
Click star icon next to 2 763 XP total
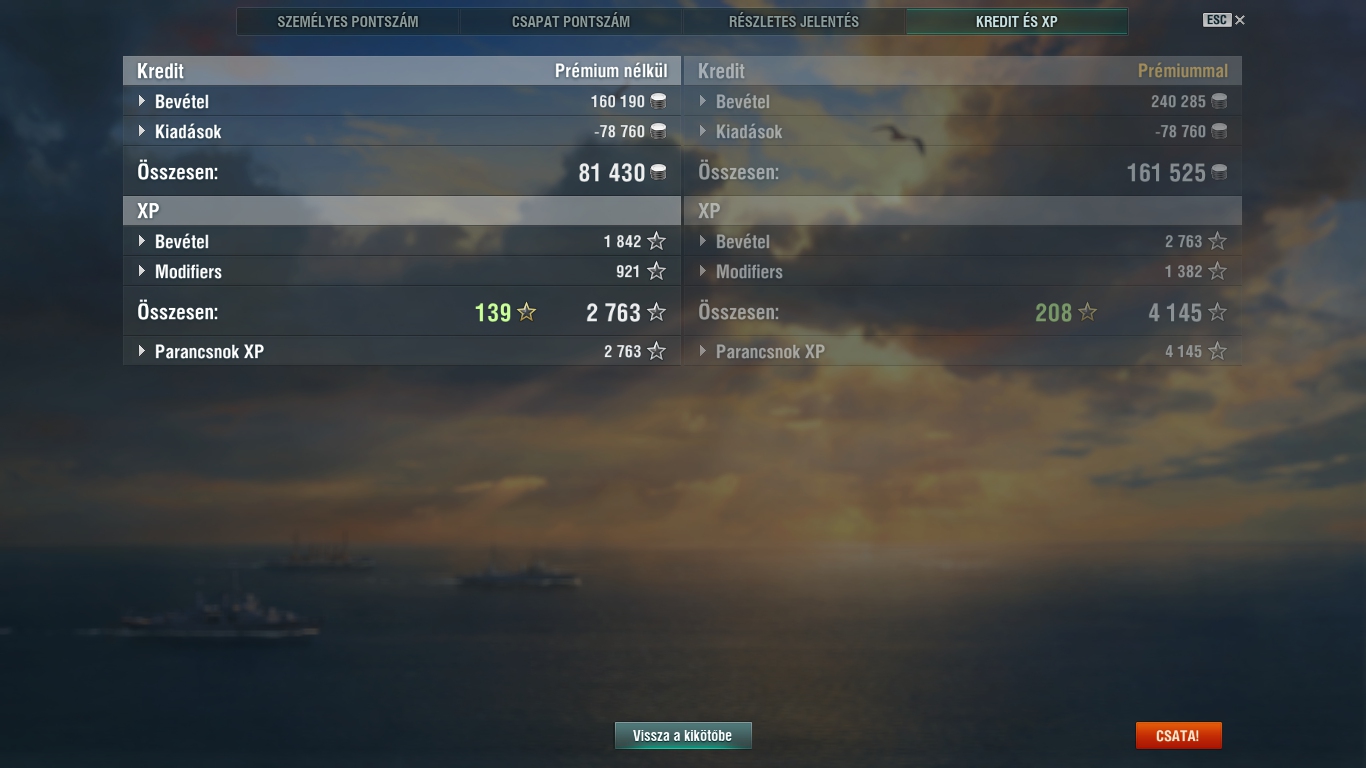[x=656, y=312]
